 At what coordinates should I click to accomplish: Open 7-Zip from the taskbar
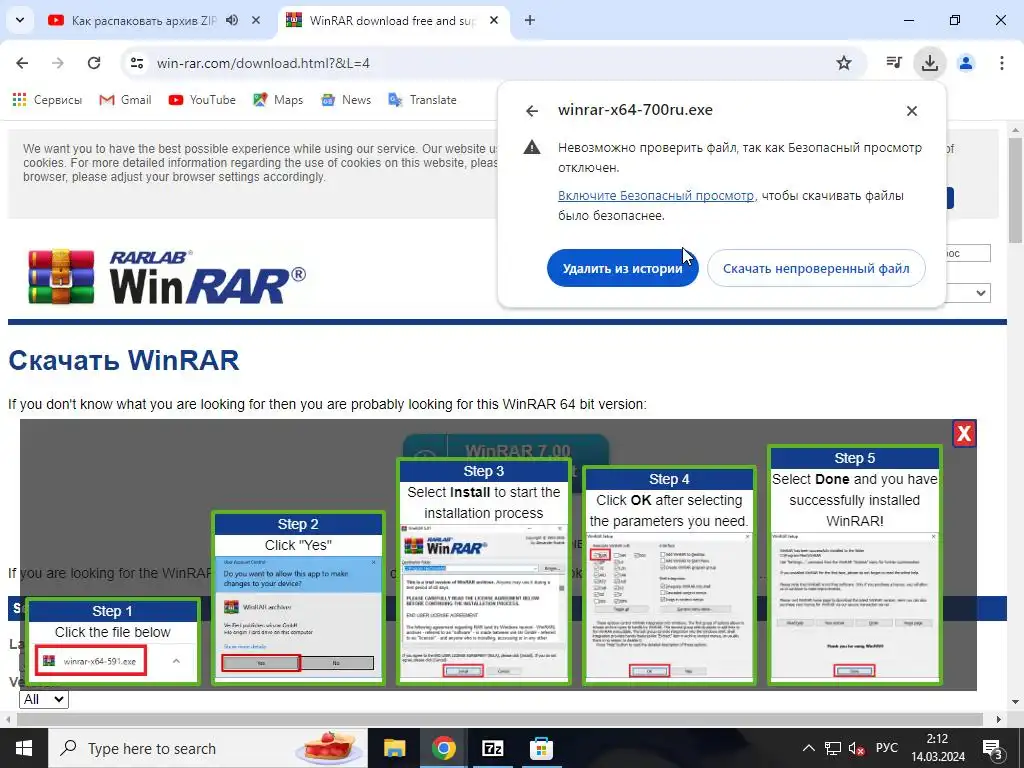point(492,748)
